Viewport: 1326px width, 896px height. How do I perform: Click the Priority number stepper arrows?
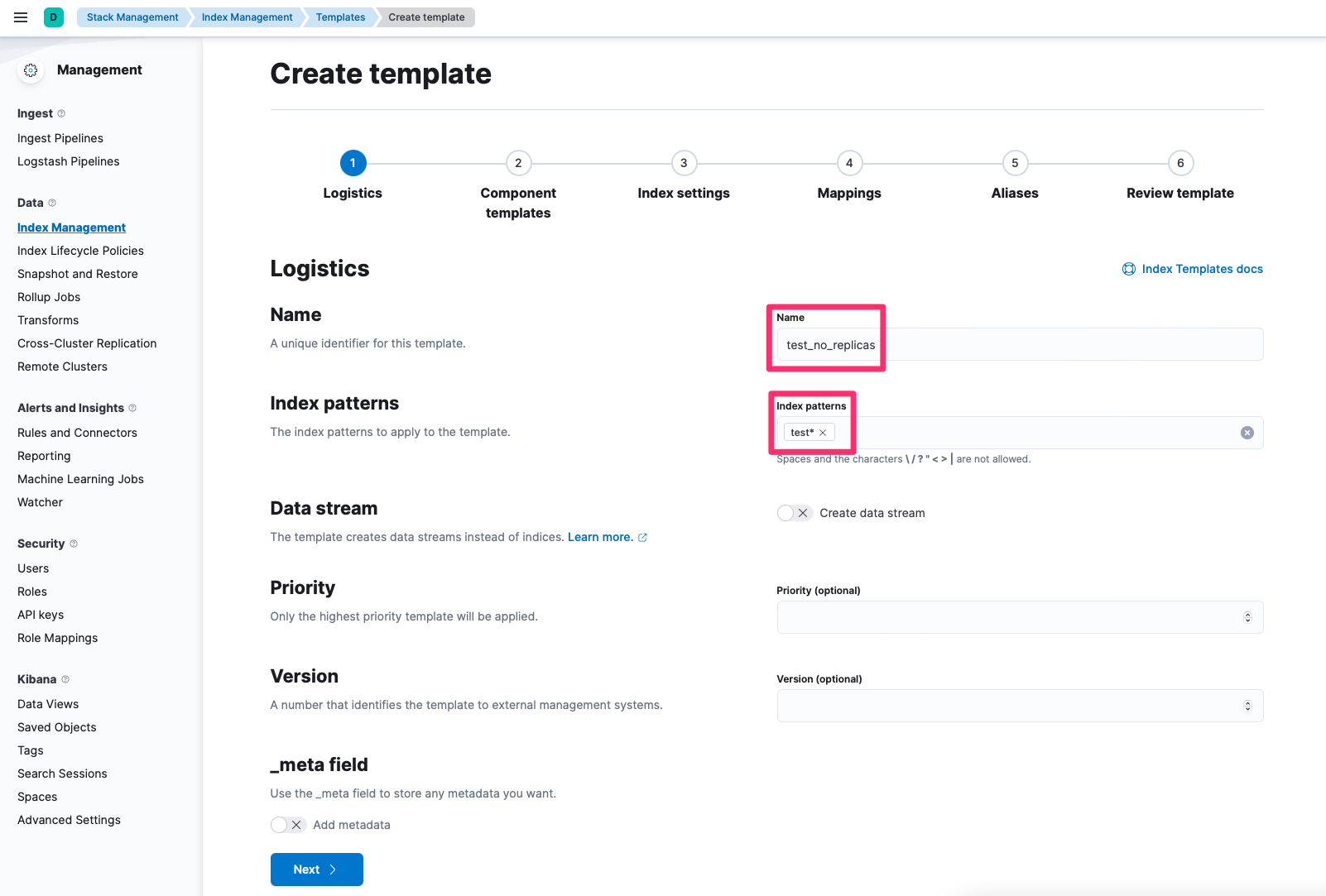pyautogui.click(x=1247, y=617)
